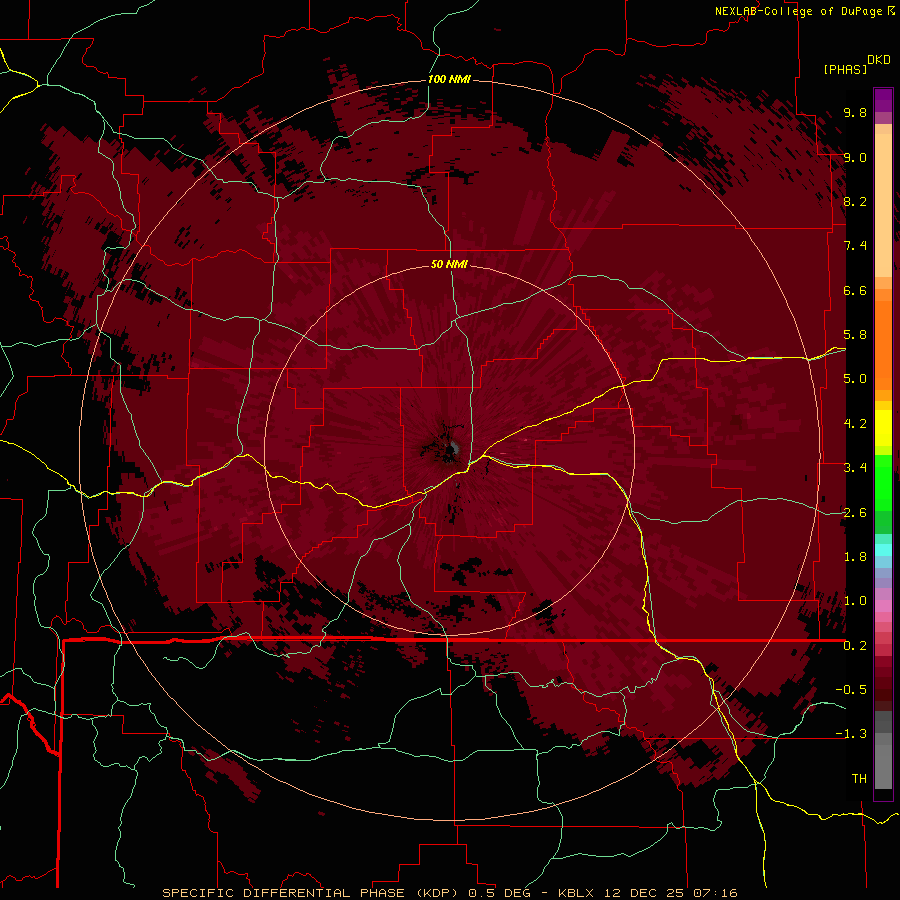The height and width of the screenshot is (900, 900).
Task: Click the 3.4 scale value
Action: (x=855, y=468)
